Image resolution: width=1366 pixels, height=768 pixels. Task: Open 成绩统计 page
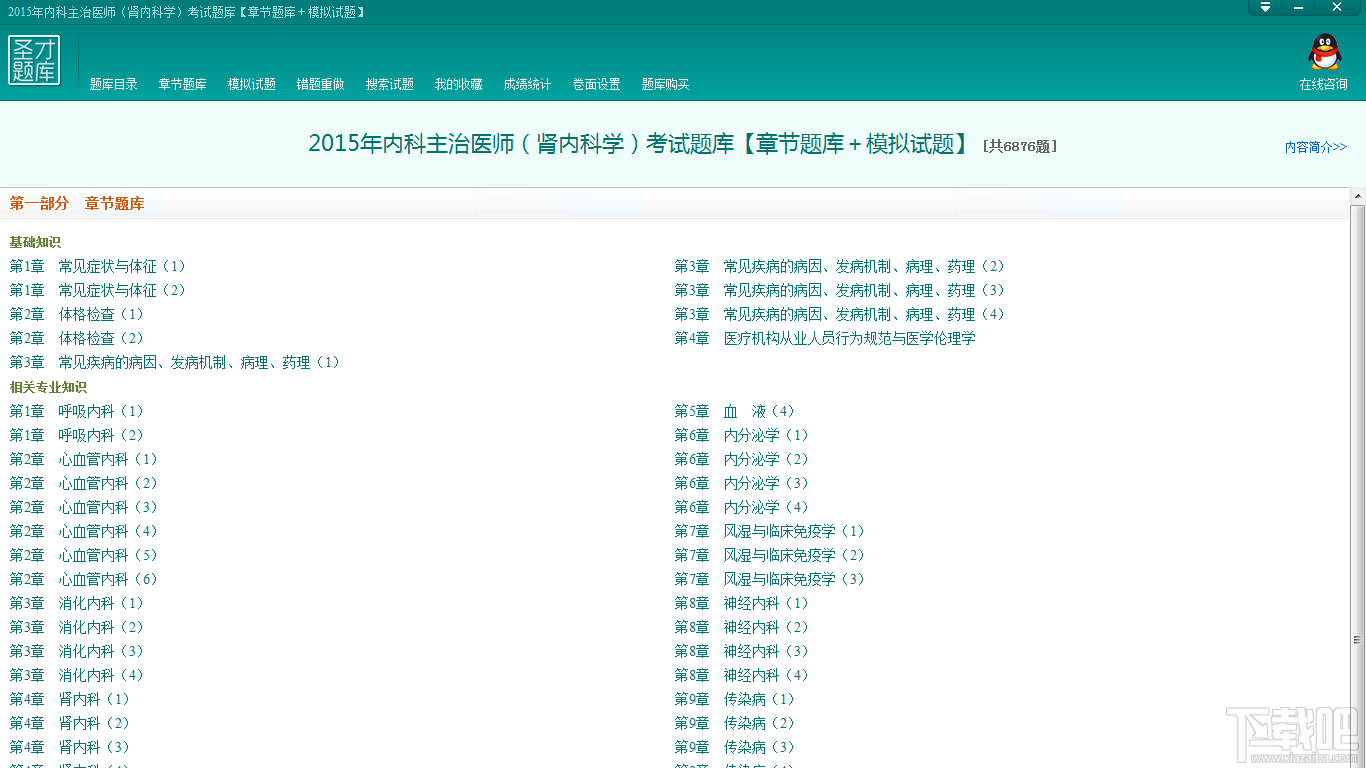pyautogui.click(x=528, y=84)
